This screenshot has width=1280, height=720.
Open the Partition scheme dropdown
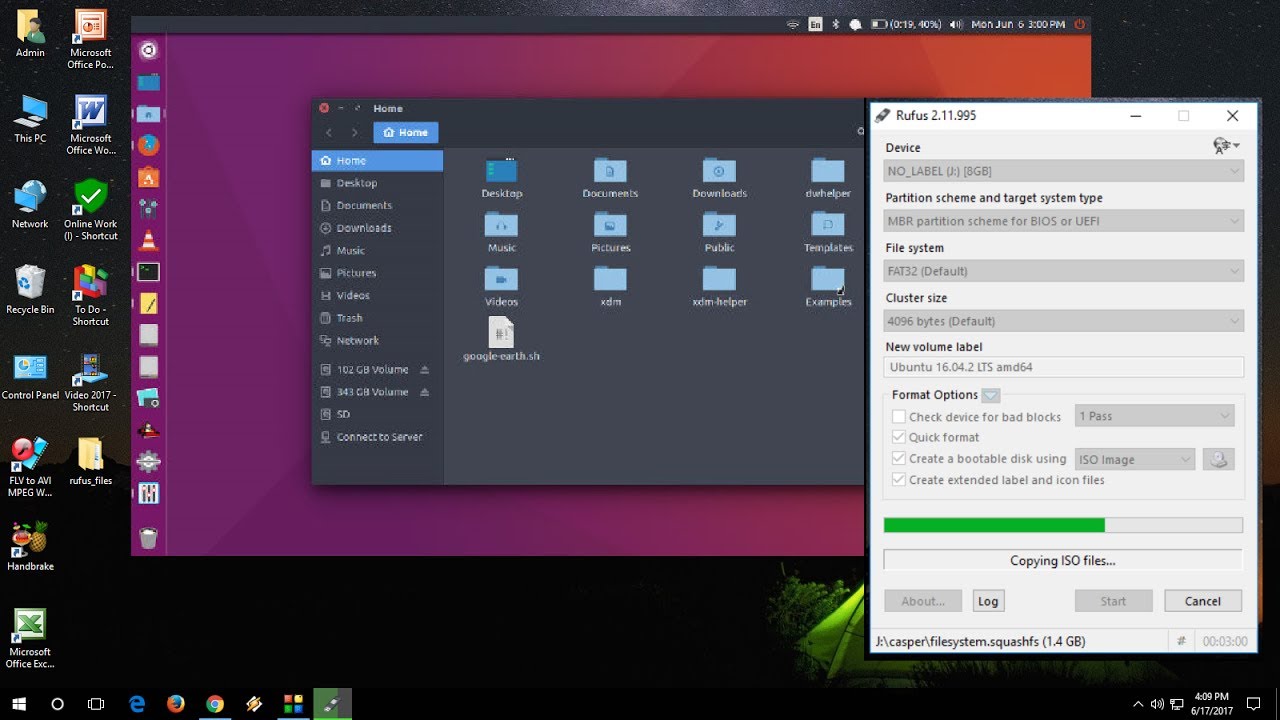click(x=1064, y=221)
